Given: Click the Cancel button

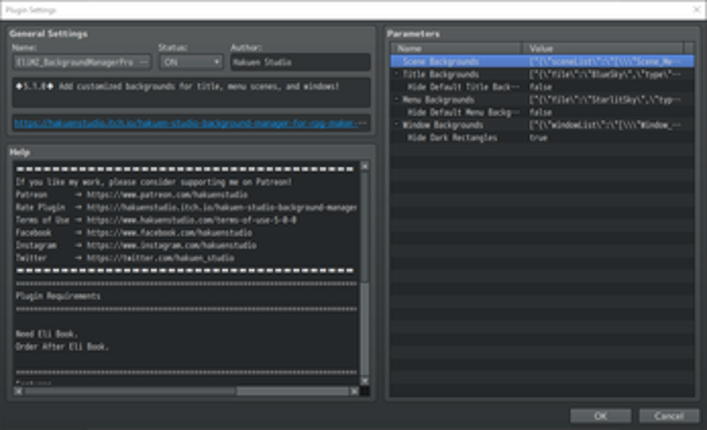Looking at the screenshot, I should click(x=669, y=416).
